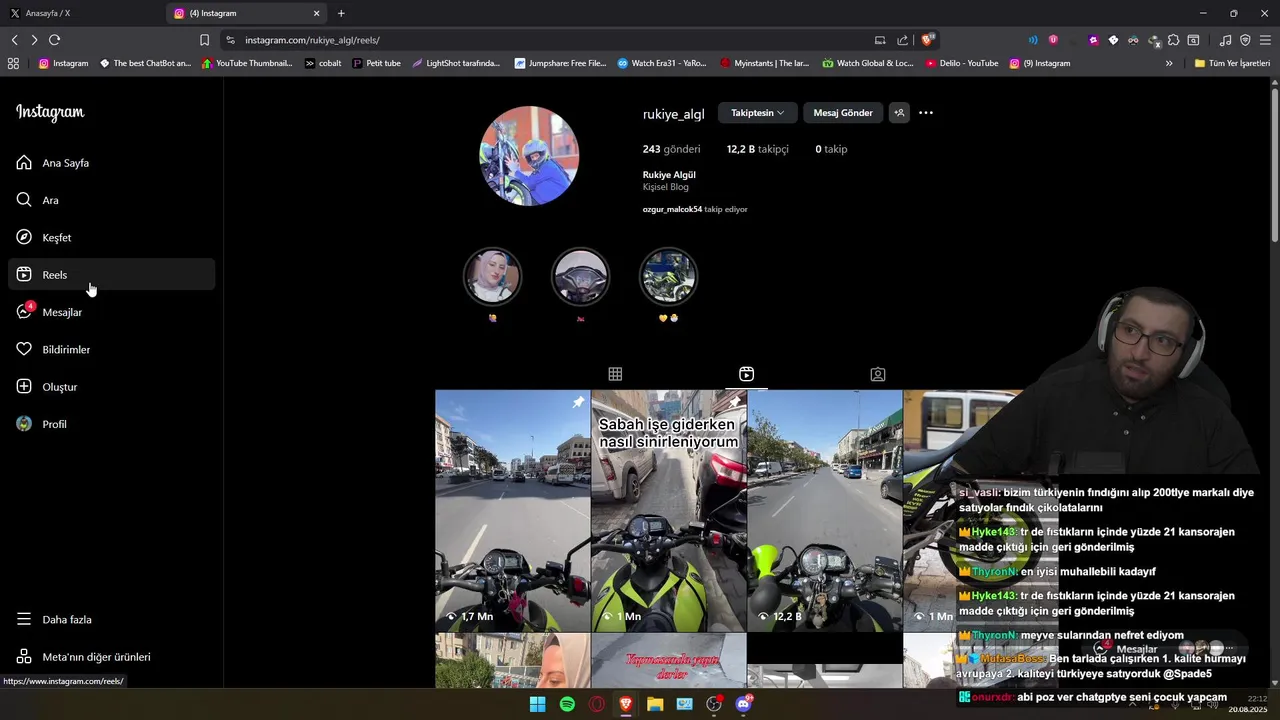Screen dimensions: 1280x720
Task: Open Petit tube bookmark
Action: pos(376,63)
